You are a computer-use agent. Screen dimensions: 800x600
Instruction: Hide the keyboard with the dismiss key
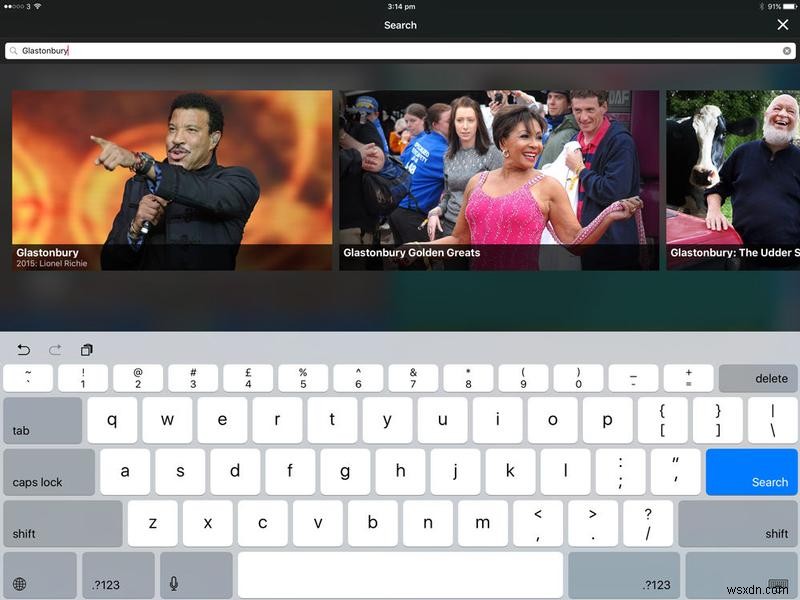[x=776, y=584]
